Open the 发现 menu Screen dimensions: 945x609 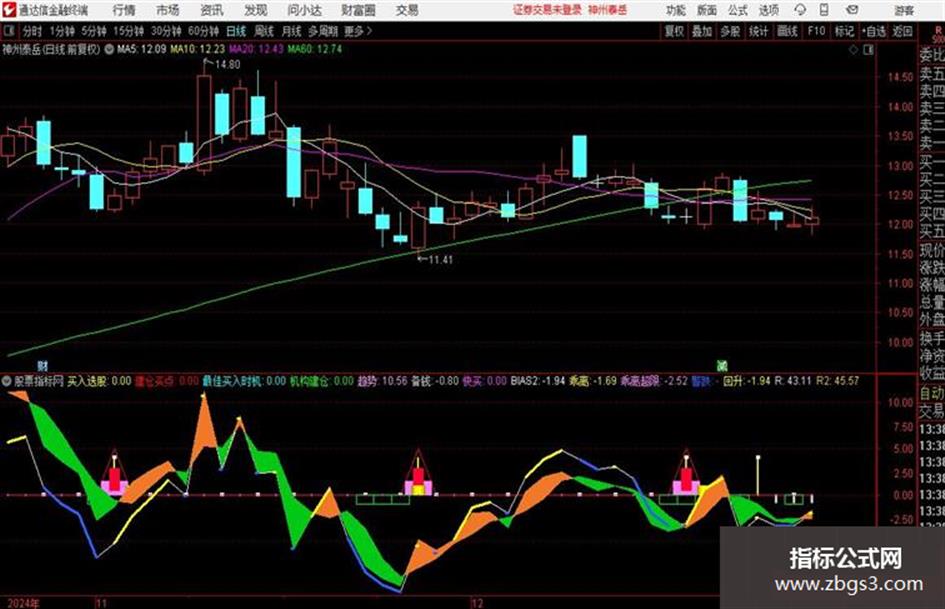[256, 10]
